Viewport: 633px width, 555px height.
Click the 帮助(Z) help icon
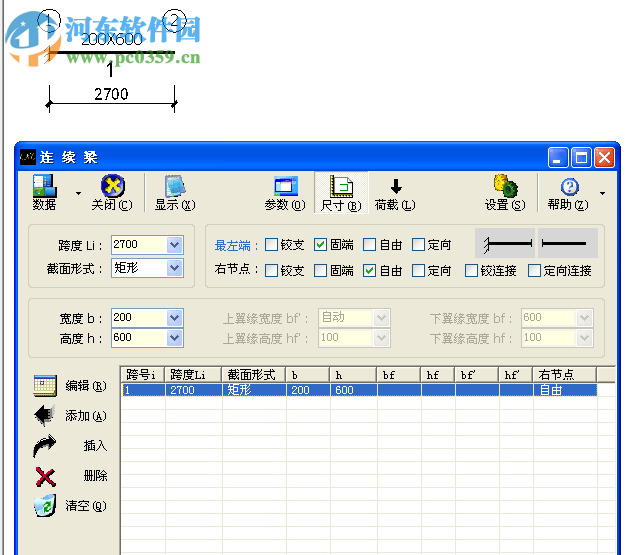[x=570, y=187]
